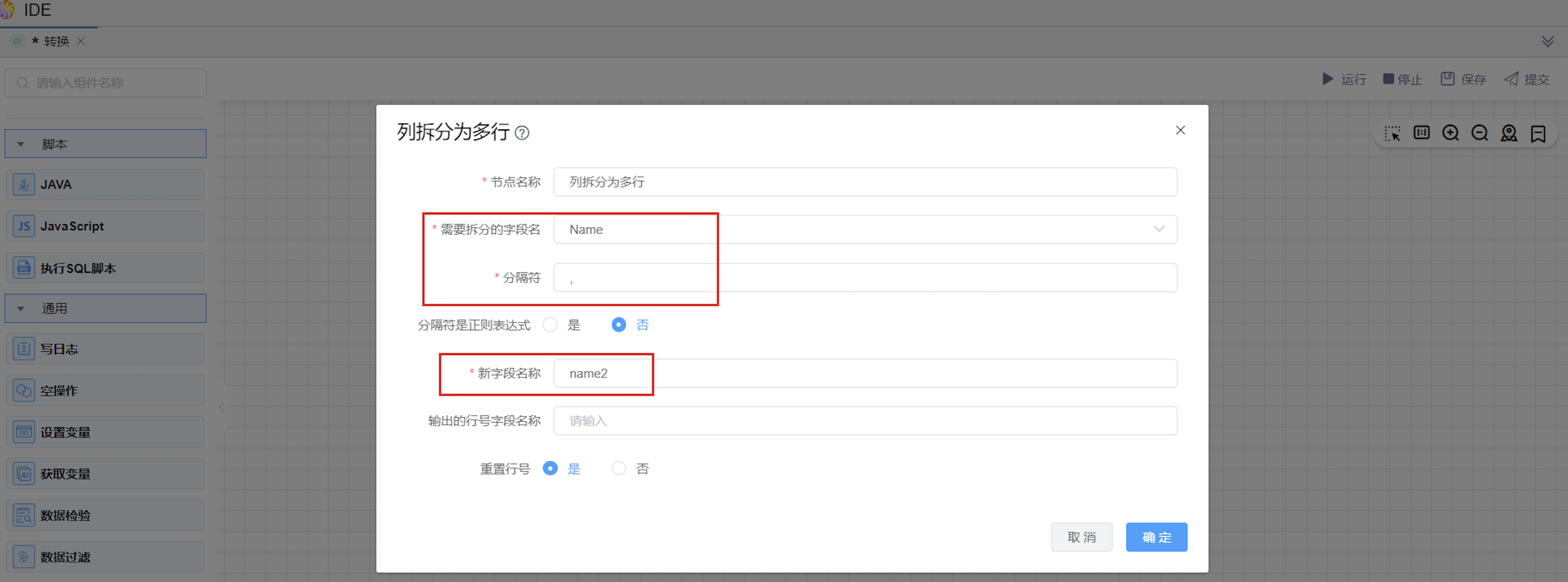Click the JAVA component icon
Screen dimensions: 1568x582
coord(24,184)
